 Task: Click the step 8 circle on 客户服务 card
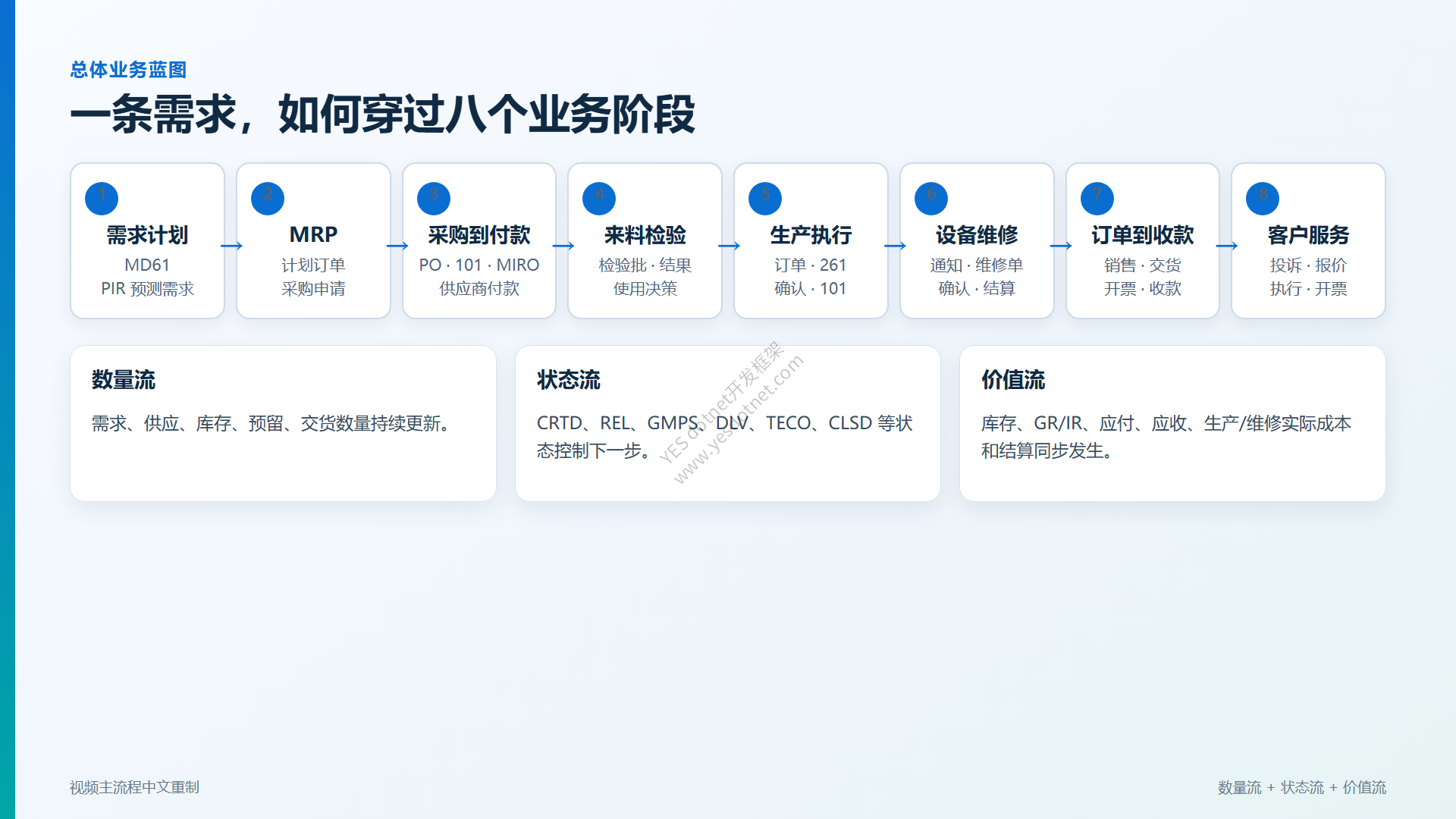[1263, 199]
